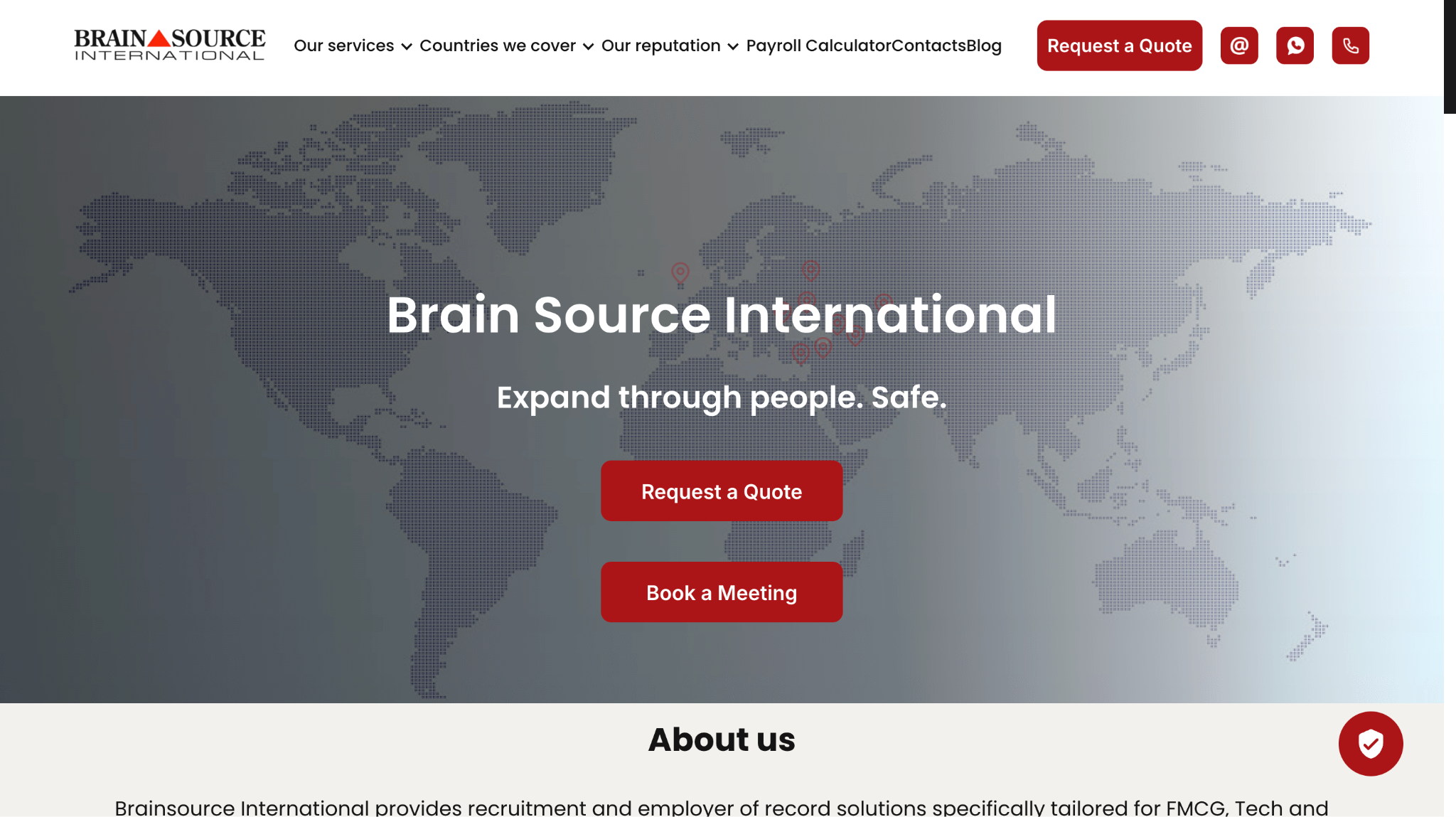Expand the Countries we cover dropdown
Image resolution: width=1456 pixels, height=817 pixels.
click(506, 46)
